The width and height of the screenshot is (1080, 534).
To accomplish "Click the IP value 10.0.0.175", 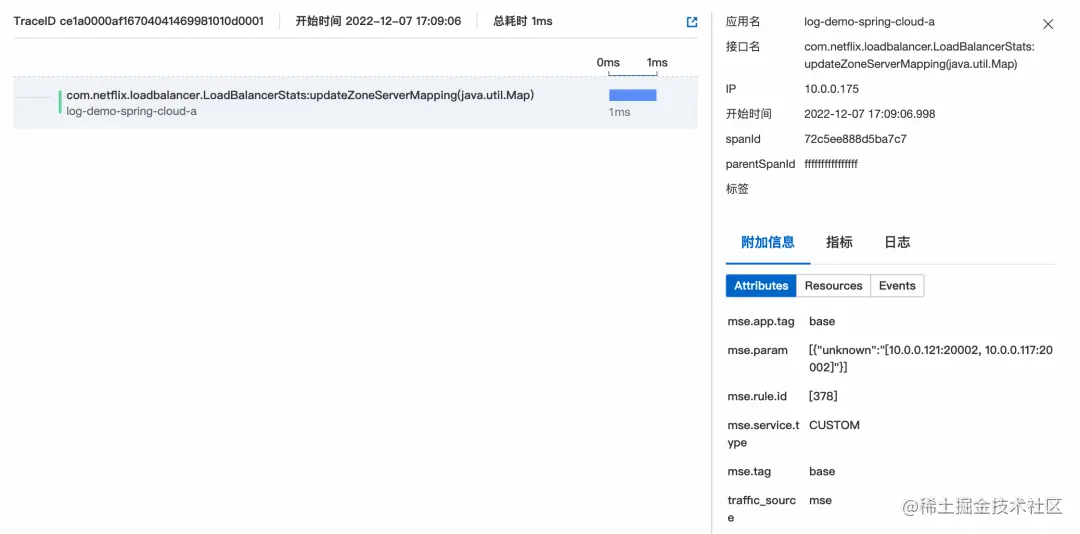I will point(833,89).
